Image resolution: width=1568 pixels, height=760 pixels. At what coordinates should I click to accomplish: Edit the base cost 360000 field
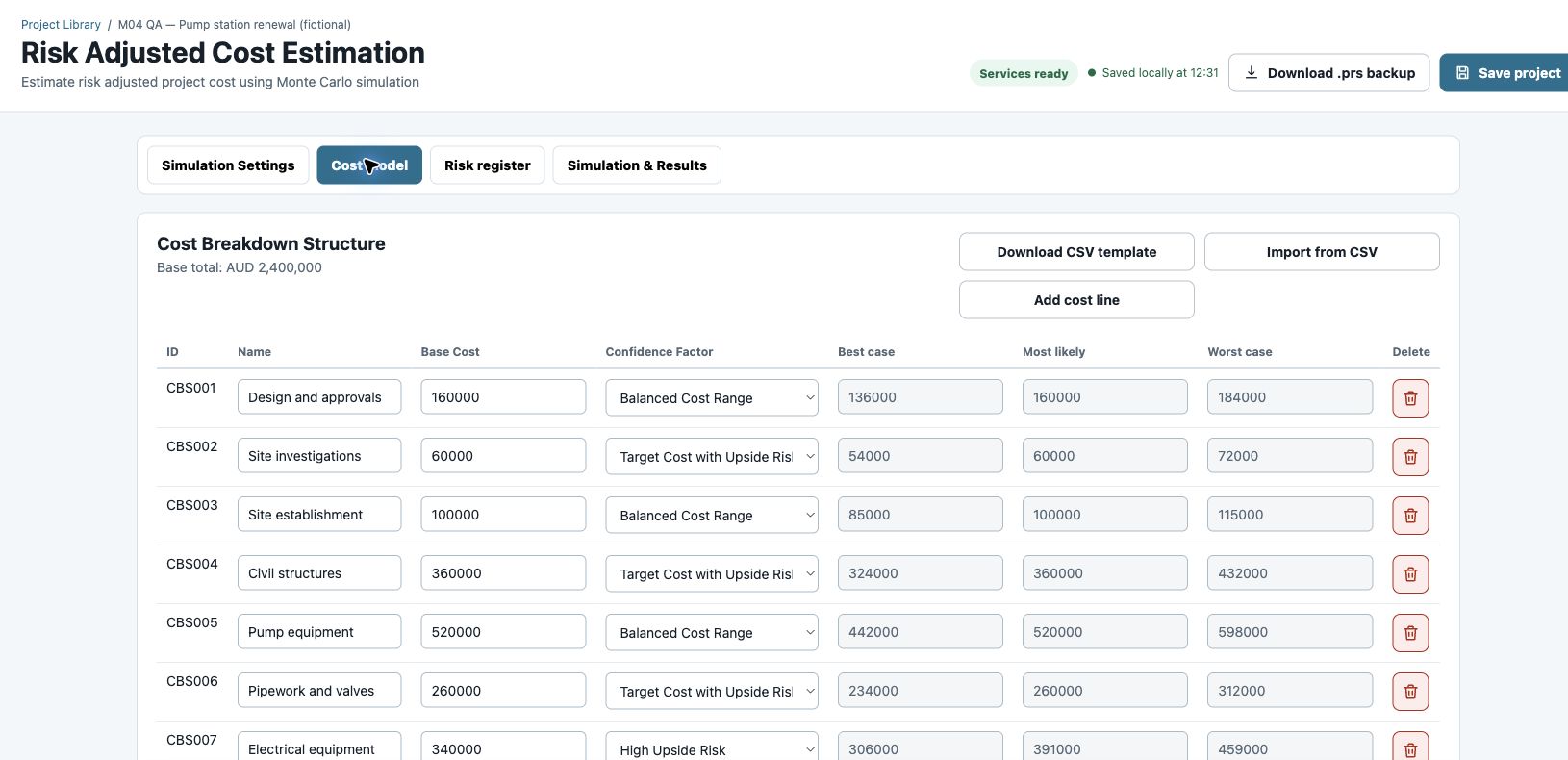pyautogui.click(x=503, y=573)
